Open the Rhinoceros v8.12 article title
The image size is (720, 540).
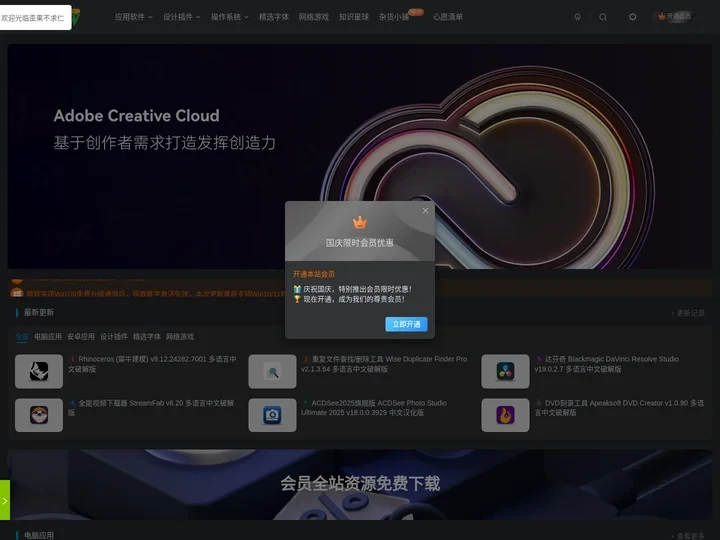[152, 364]
